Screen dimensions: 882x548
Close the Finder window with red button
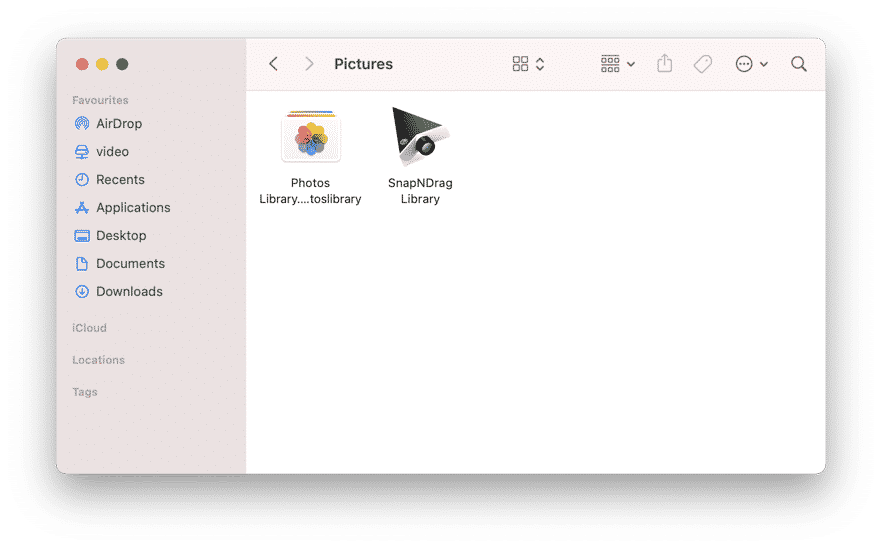pyautogui.click(x=82, y=64)
